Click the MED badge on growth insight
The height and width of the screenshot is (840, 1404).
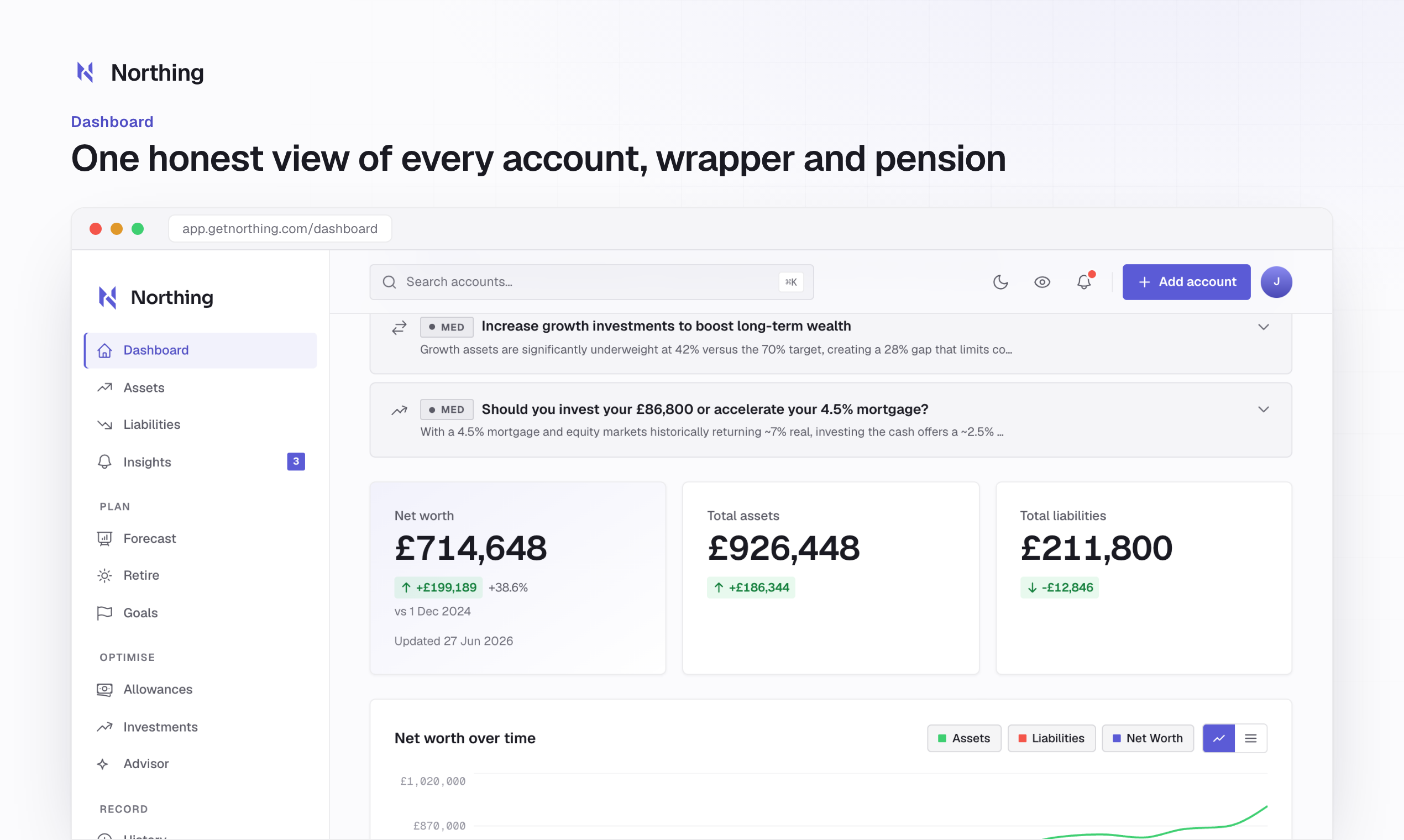tap(447, 327)
